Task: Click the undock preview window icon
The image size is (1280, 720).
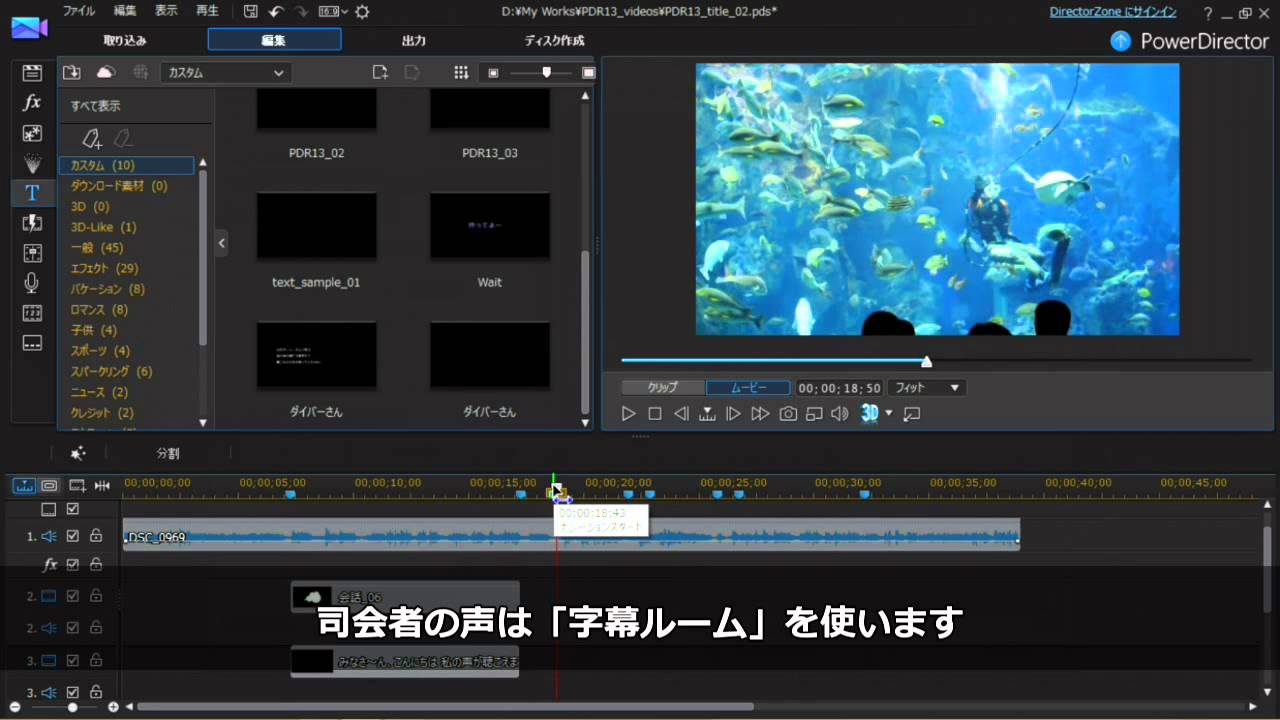Action: (x=911, y=413)
